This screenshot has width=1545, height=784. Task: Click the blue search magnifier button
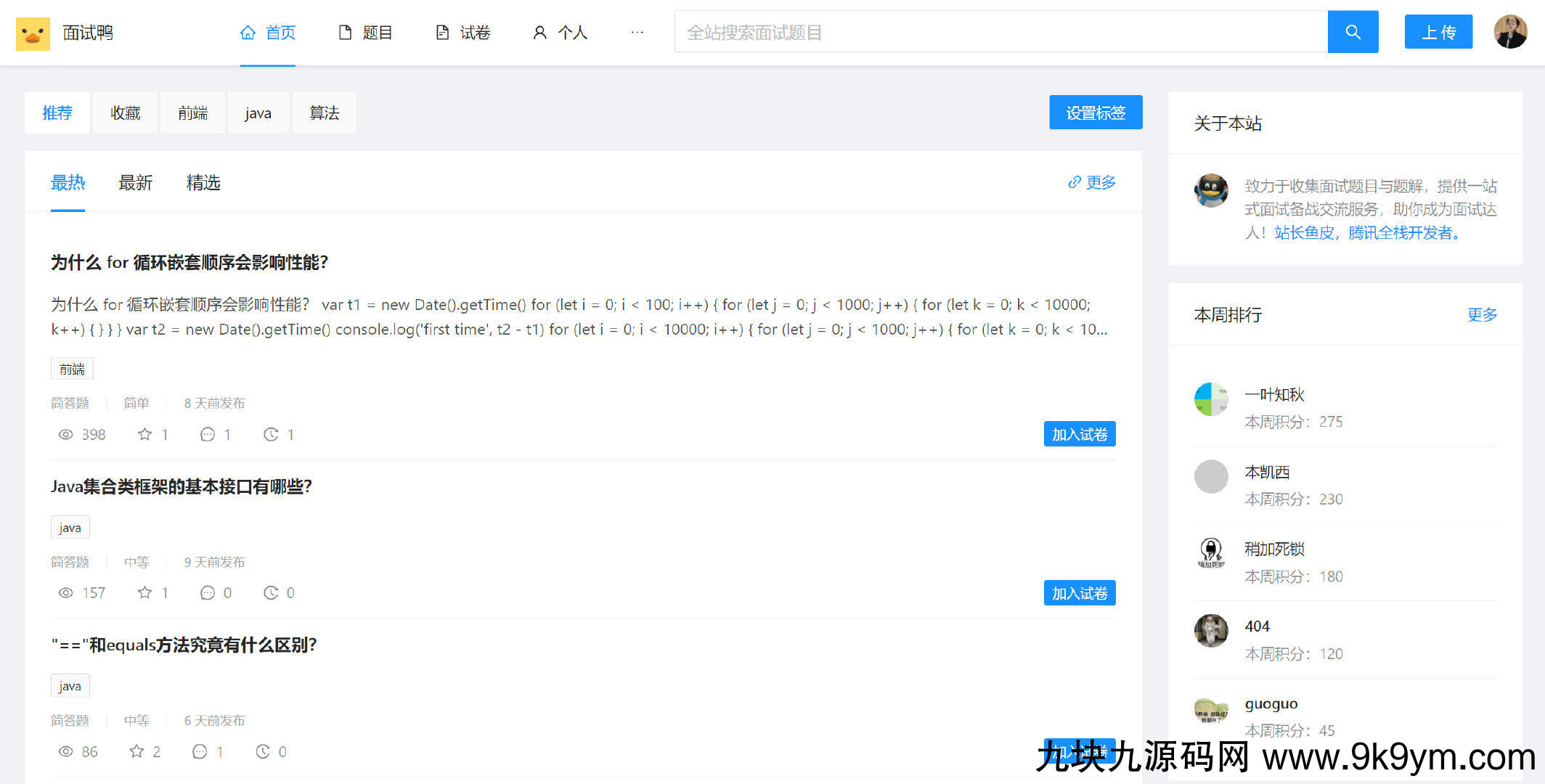(1352, 32)
